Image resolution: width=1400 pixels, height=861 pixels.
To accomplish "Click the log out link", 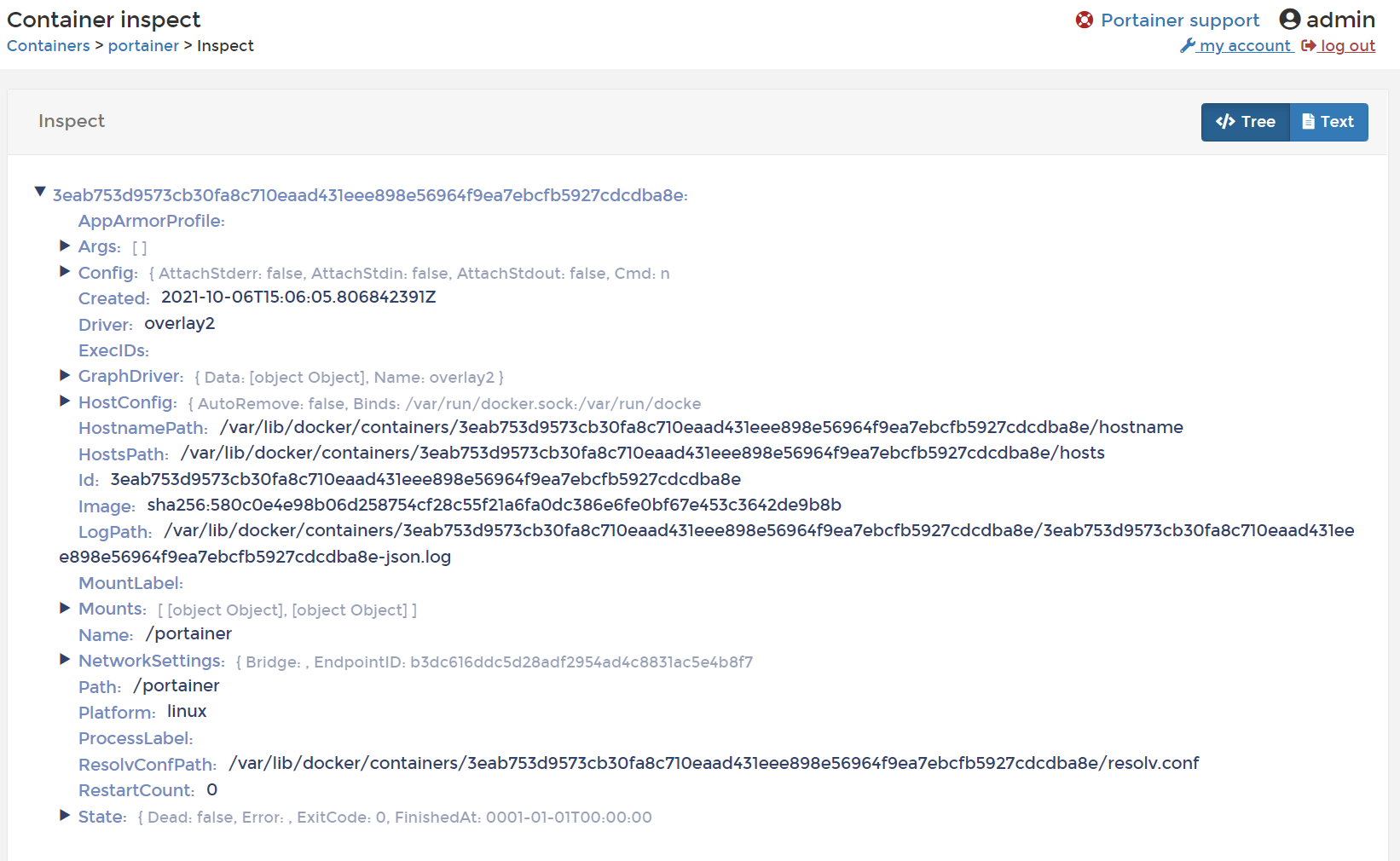I will (1347, 46).
